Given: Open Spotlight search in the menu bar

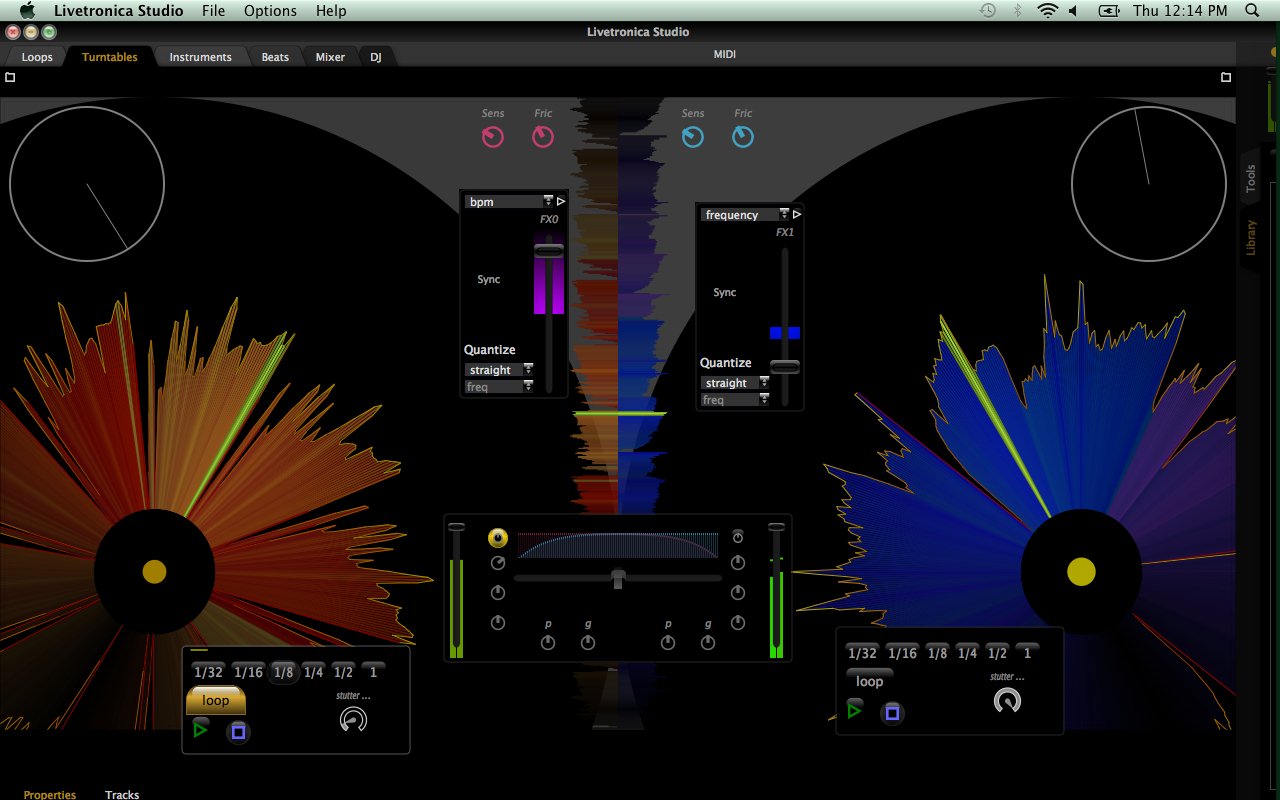Looking at the screenshot, I should point(1252,11).
